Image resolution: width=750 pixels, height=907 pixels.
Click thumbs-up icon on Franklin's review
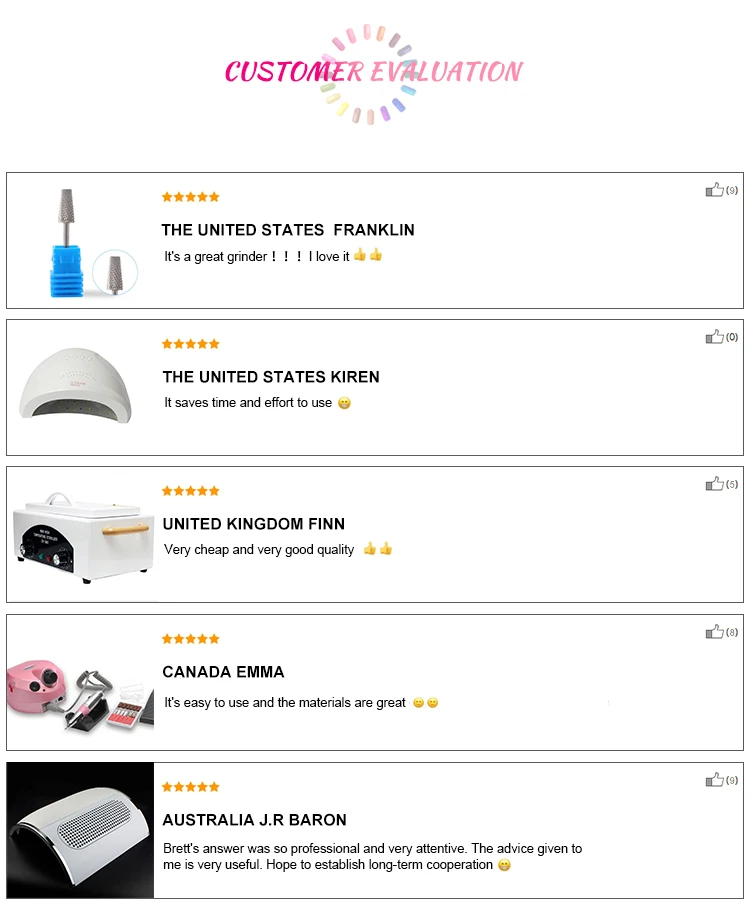click(x=714, y=190)
